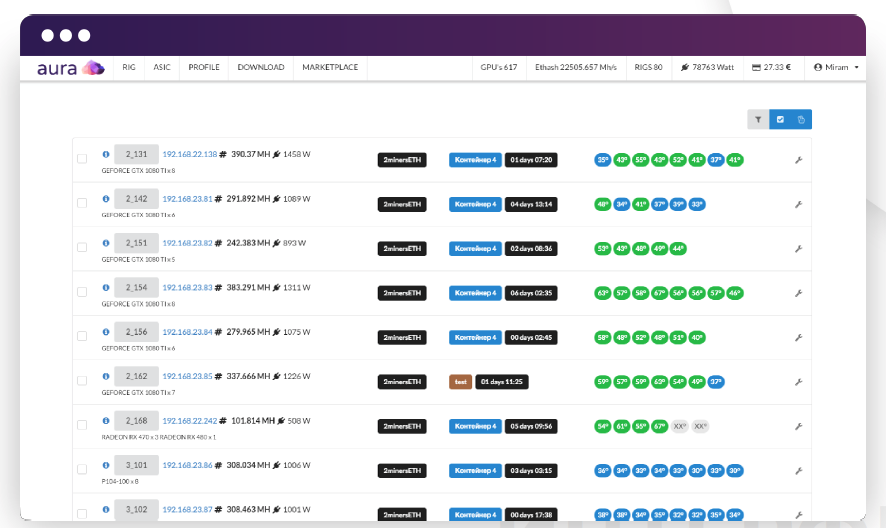Click info icon for rig 2_156
The width and height of the screenshot is (886, 528).
pyautogui.click(x=106, y=332)
